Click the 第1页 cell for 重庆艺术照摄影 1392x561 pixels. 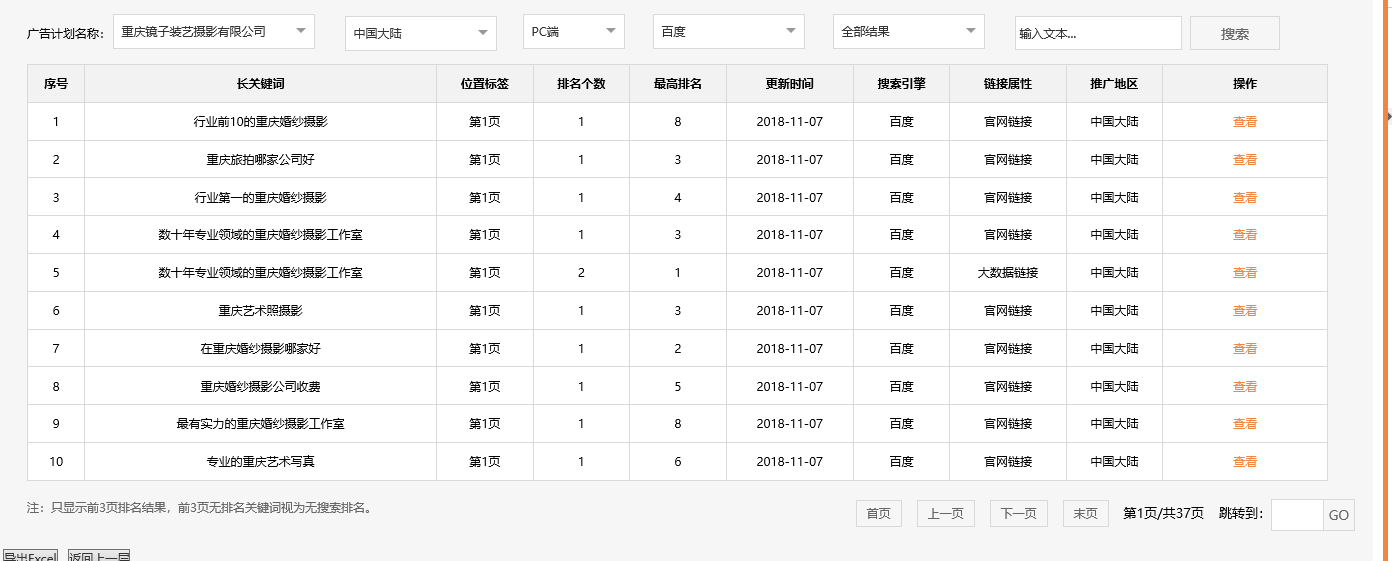(485, 311)
